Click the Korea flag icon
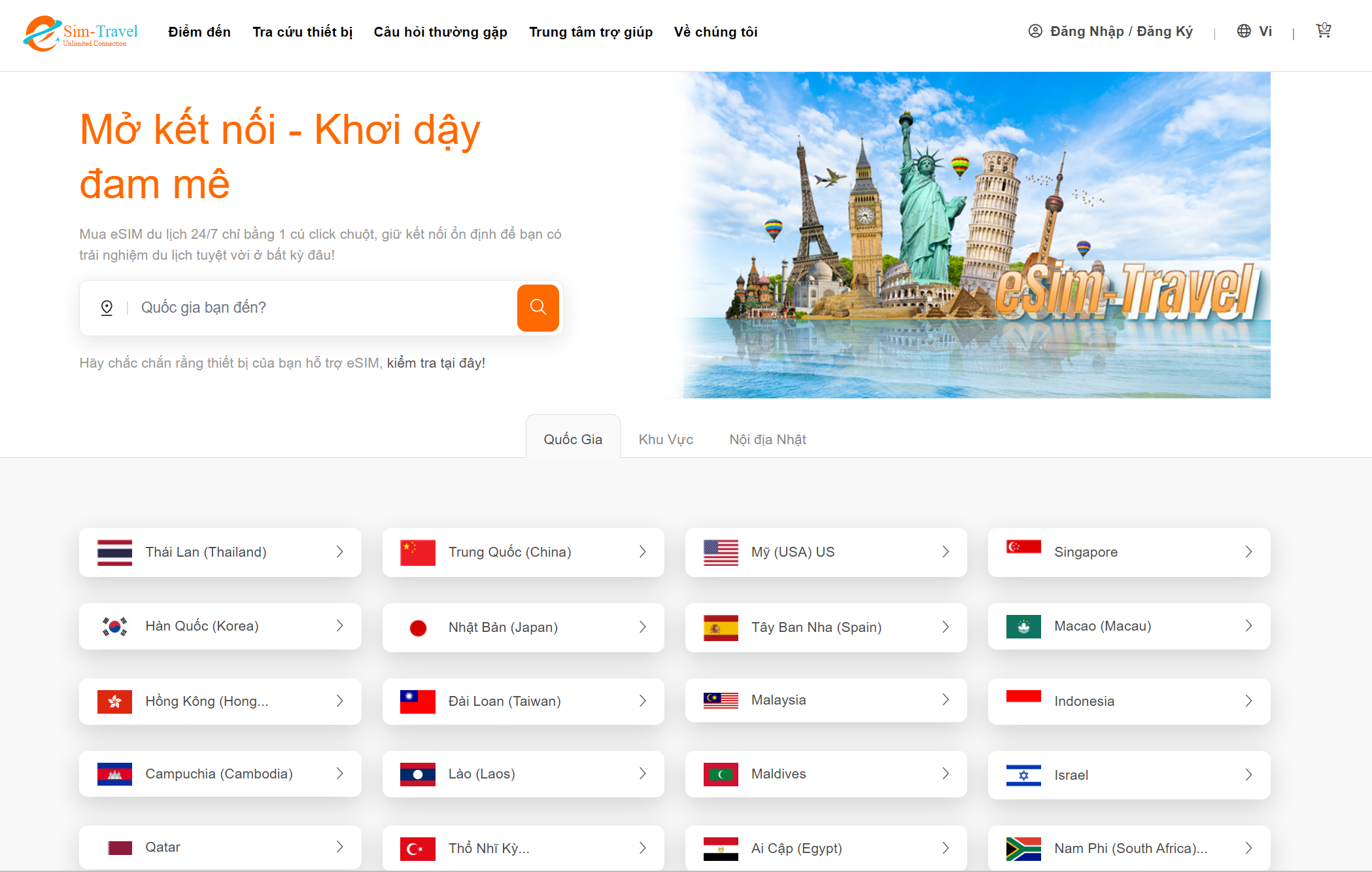 [x=114, y=626]
